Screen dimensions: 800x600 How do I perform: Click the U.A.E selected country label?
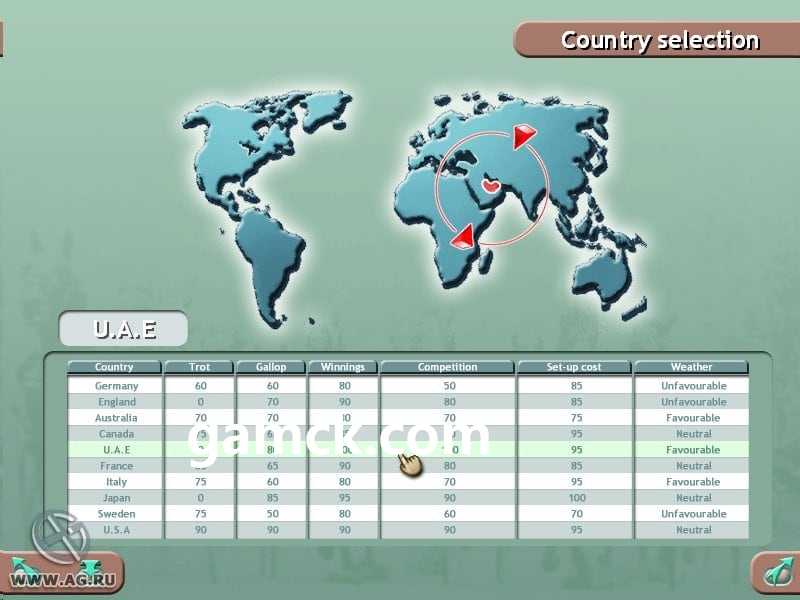click(x=122, y=329)
